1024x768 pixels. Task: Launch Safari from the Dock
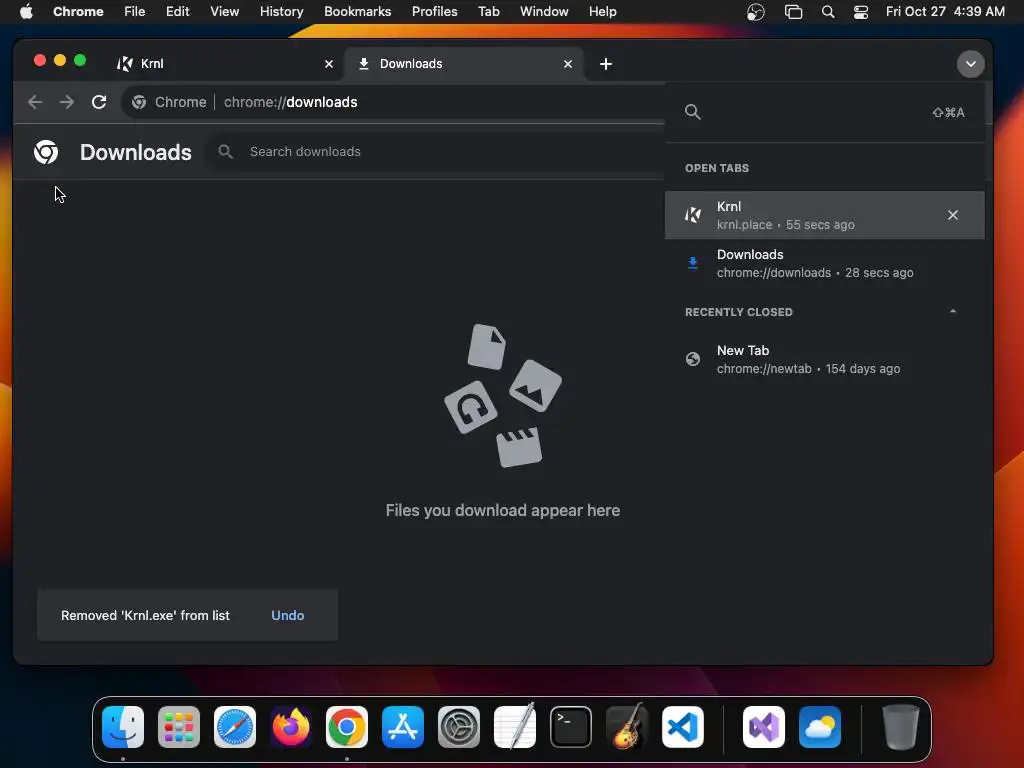(x=235, y=727)
